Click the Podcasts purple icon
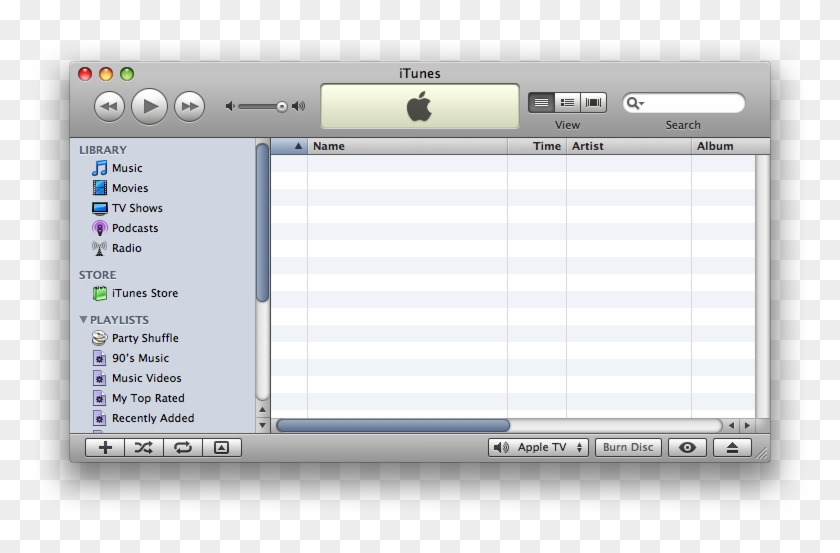The height and width of the screenshot is (553, 840). tap(100, 228)
